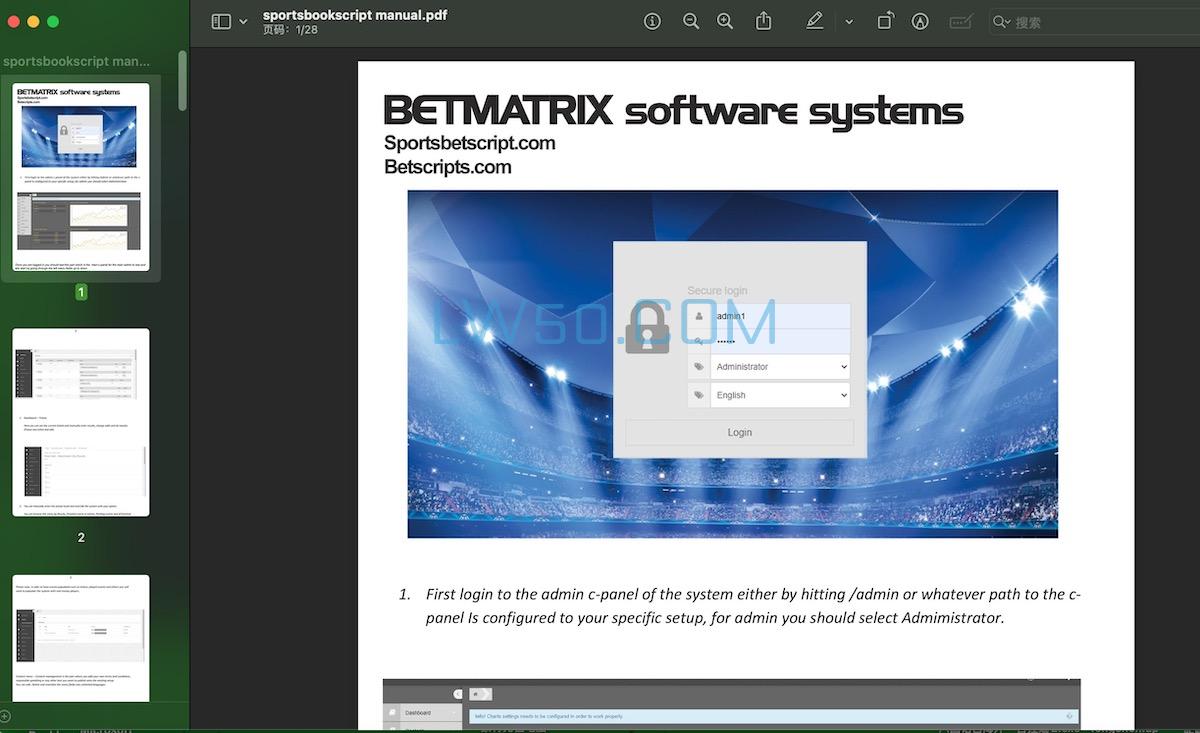Expand the highlight color options arrow

pyautogui.click(x=849, y=21)
